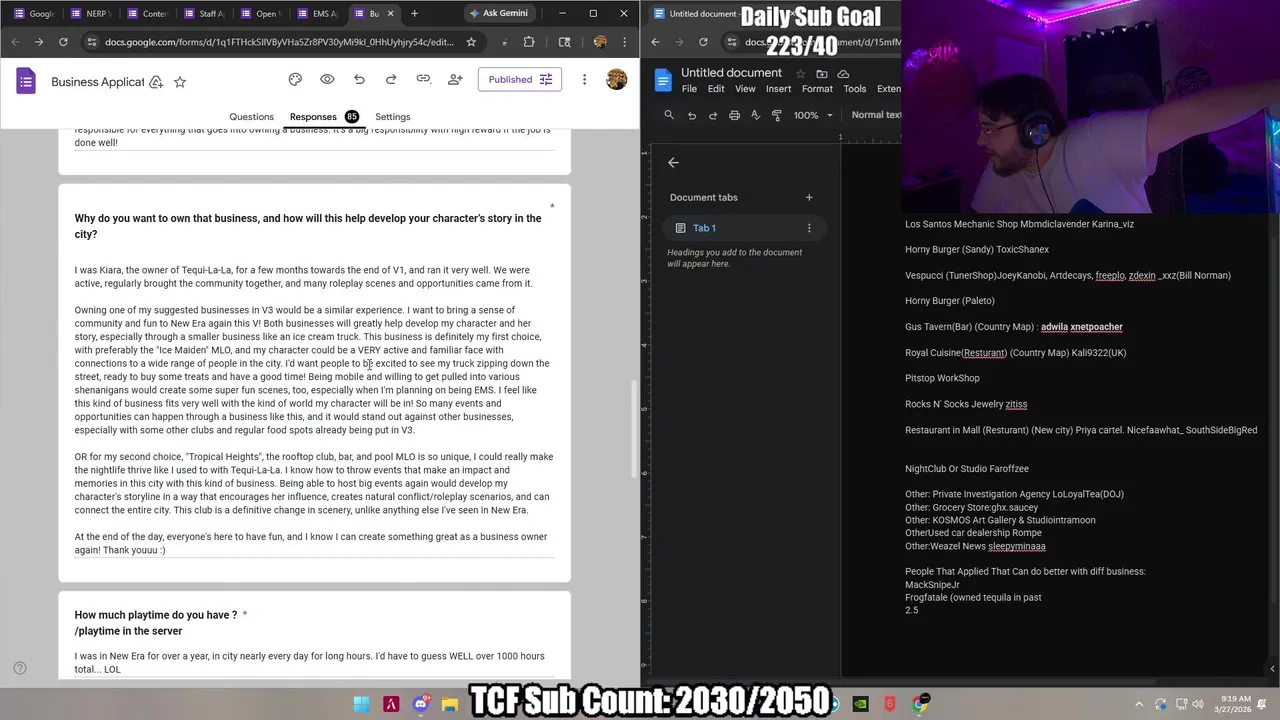
Task: Go back in the Docs browser window
Action: tap(655, 42)
